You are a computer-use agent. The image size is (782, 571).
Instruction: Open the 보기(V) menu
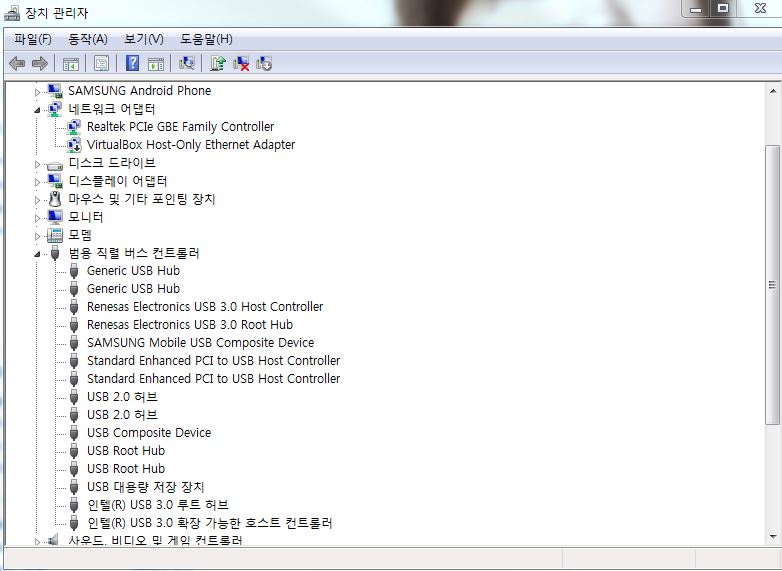pyautogui.click(x=144, y=39)
